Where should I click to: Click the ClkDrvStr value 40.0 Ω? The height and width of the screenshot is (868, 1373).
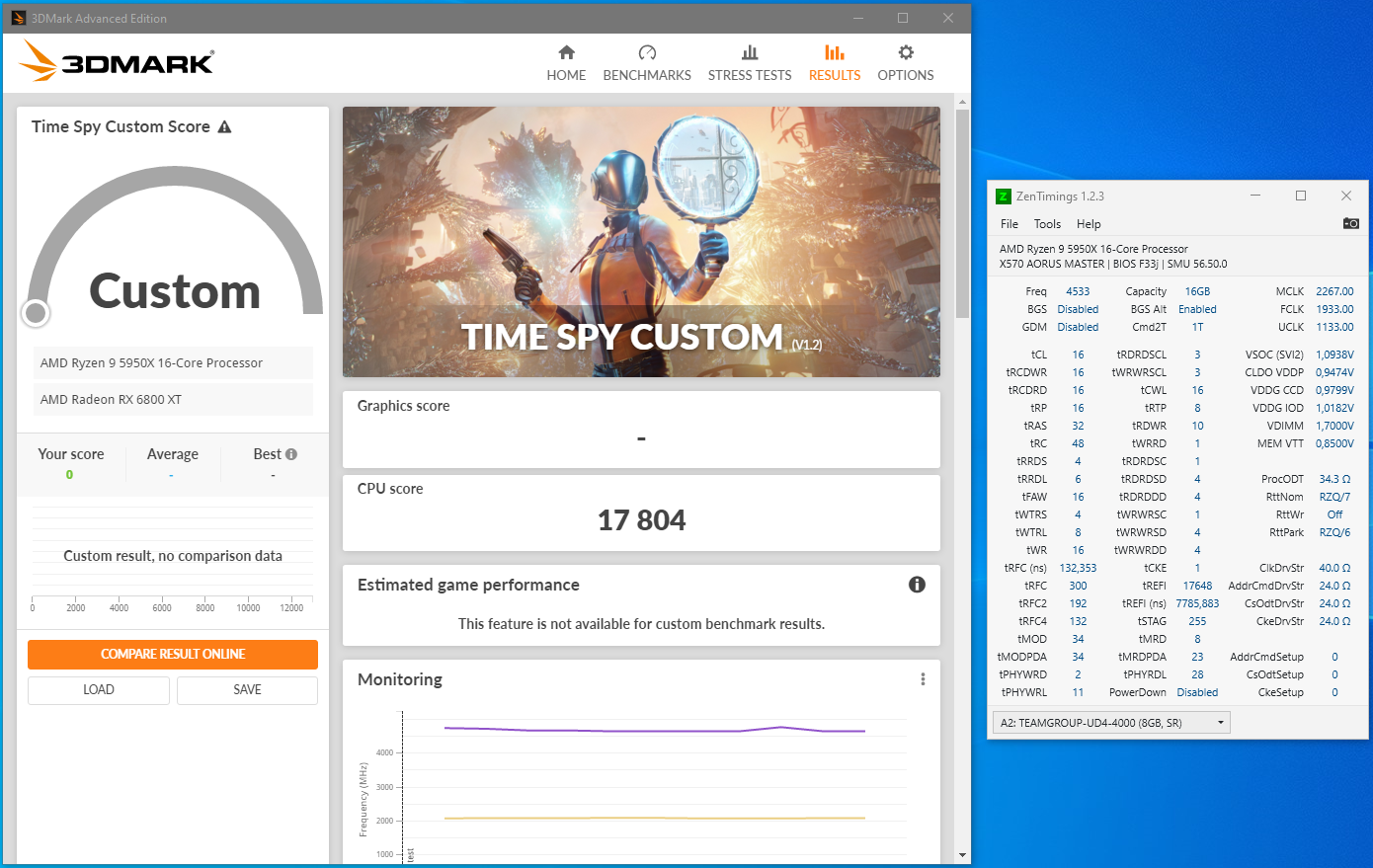[1334, 568]
